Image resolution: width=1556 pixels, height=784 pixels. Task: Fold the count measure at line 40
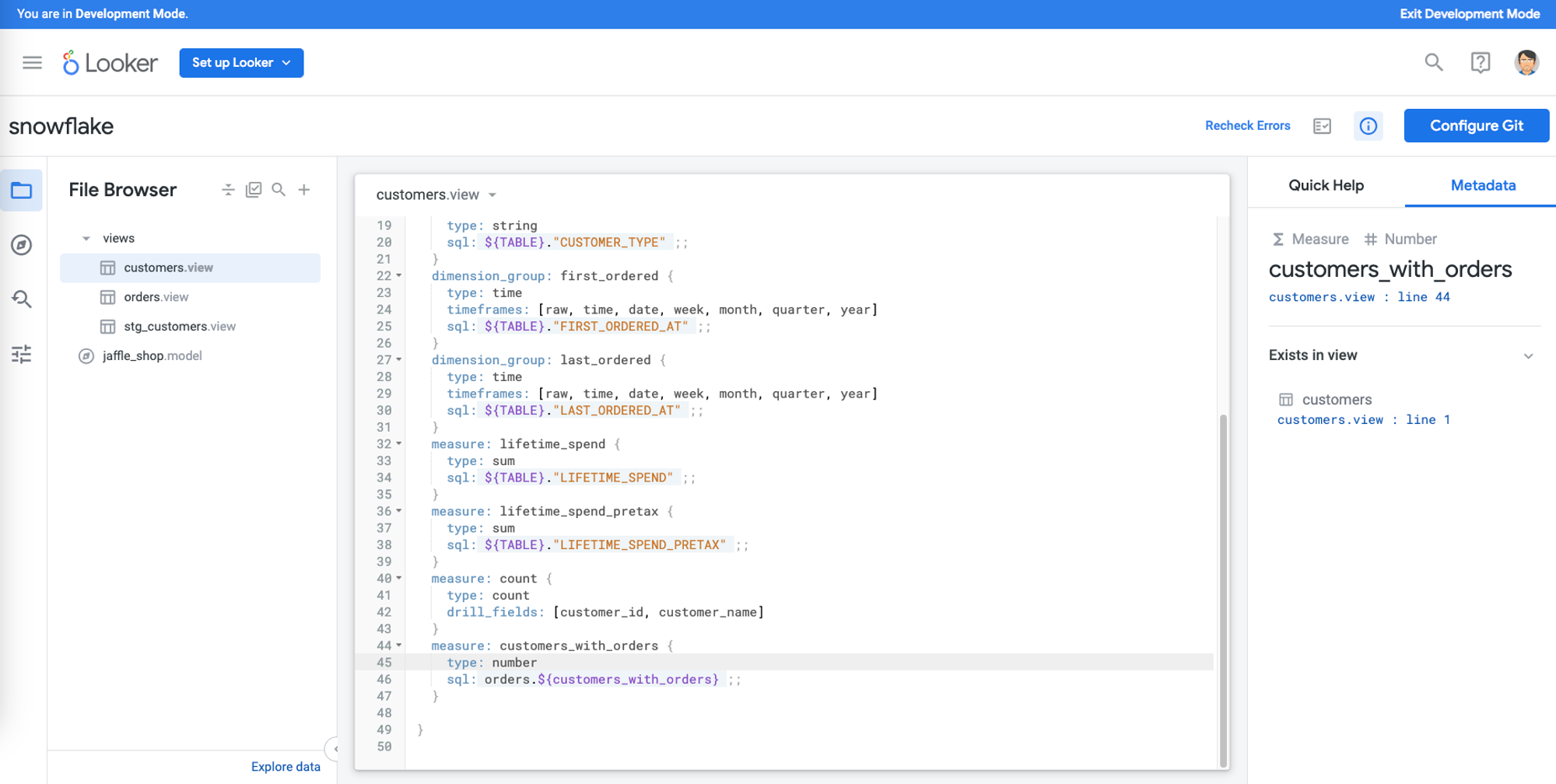[399, 578]
